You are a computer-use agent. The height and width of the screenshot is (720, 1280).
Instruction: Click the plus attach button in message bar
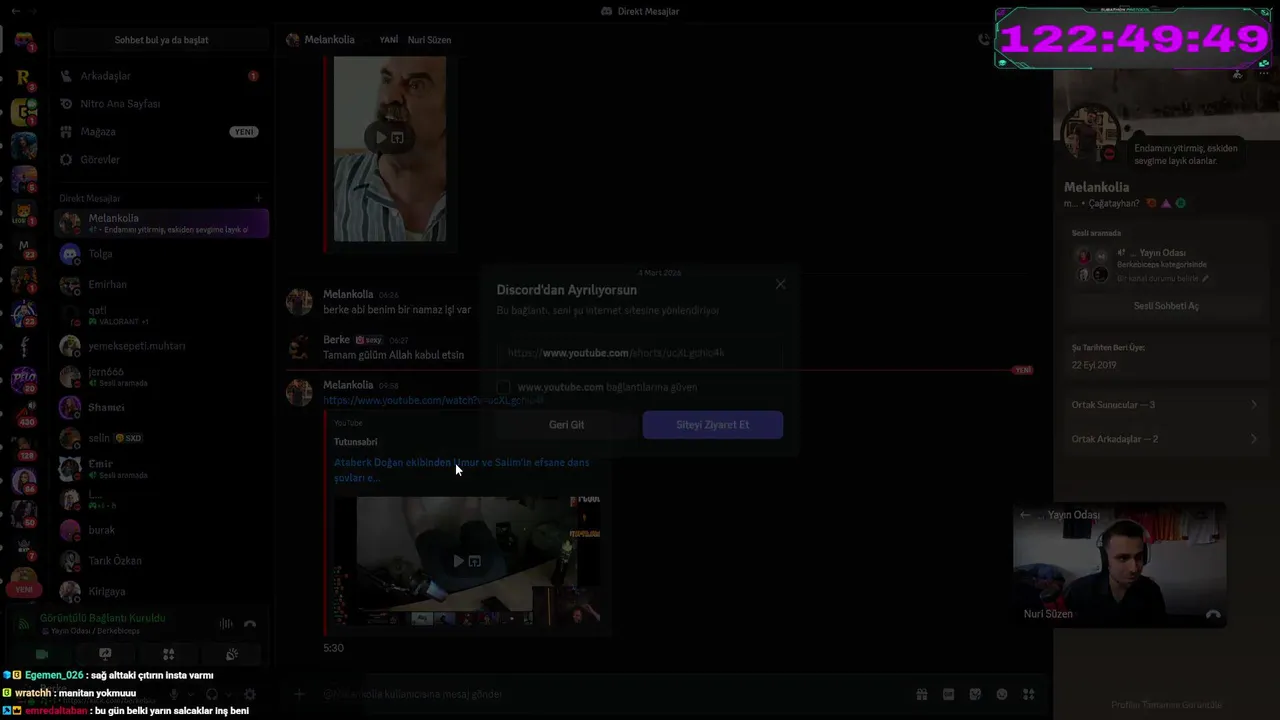coord(299,694)
